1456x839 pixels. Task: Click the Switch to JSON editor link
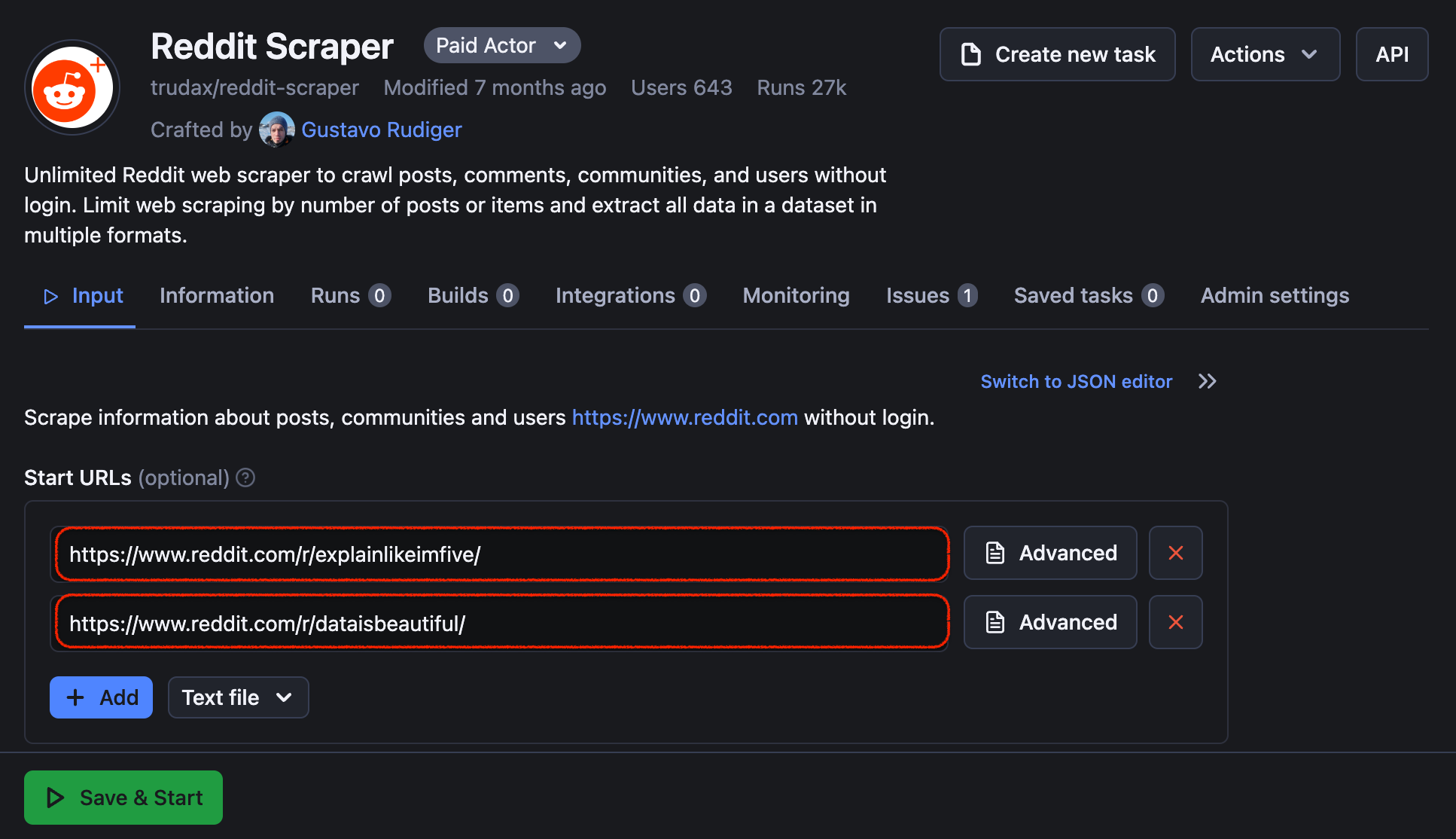tap(1075, 381)
